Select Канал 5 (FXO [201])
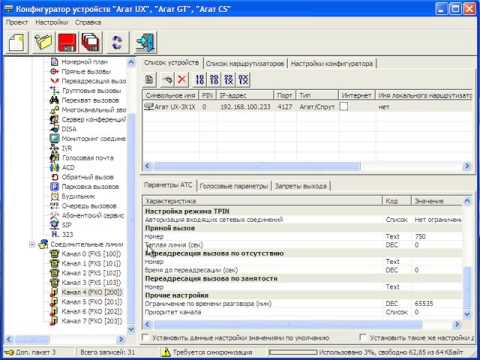The width and height of the screenshot is (480, 360). point(92,302)
